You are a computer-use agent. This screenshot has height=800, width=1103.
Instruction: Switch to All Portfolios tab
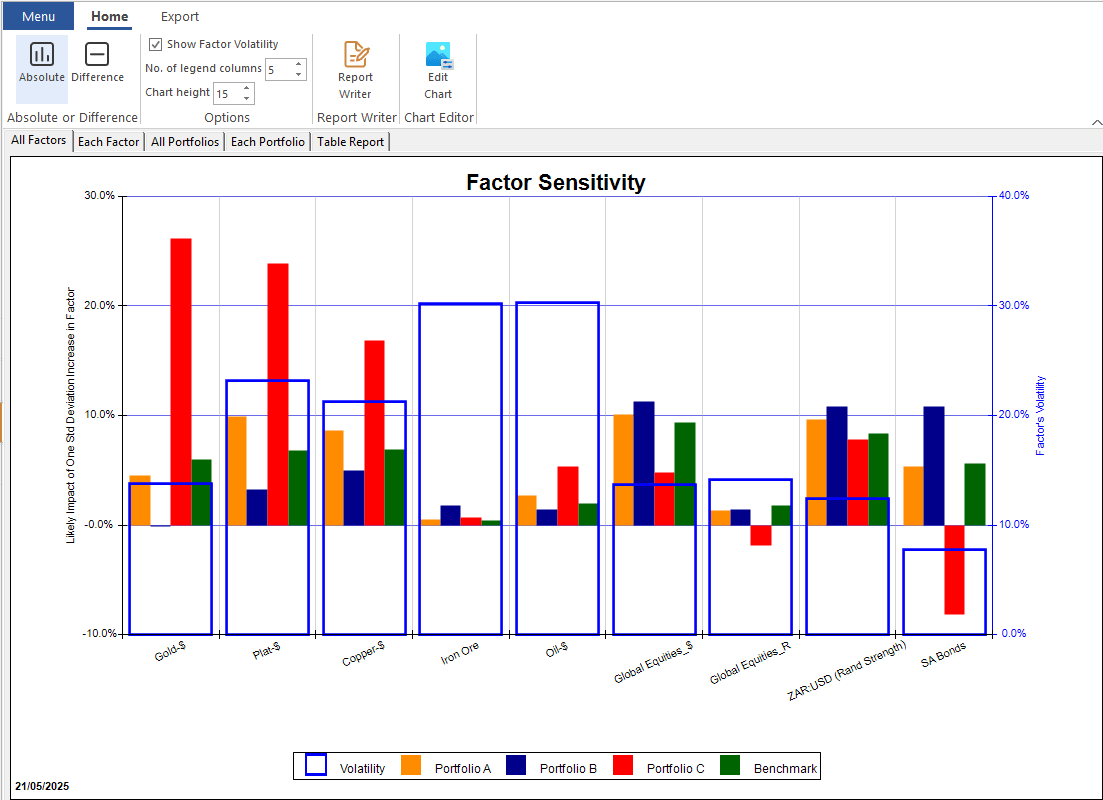(x=185, y=141)
